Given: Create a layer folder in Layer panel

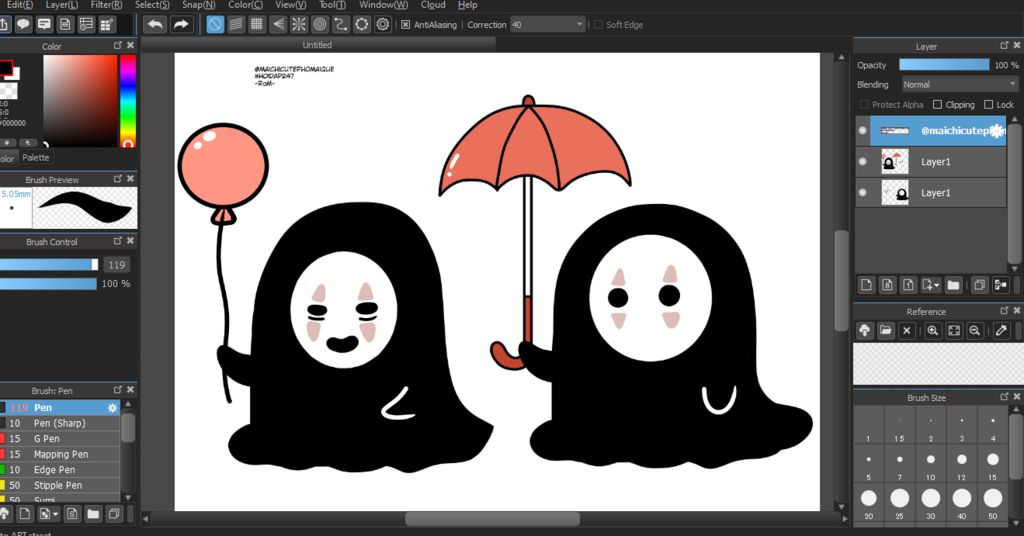Looking at the screenshot, I should (x=953, y=285).
